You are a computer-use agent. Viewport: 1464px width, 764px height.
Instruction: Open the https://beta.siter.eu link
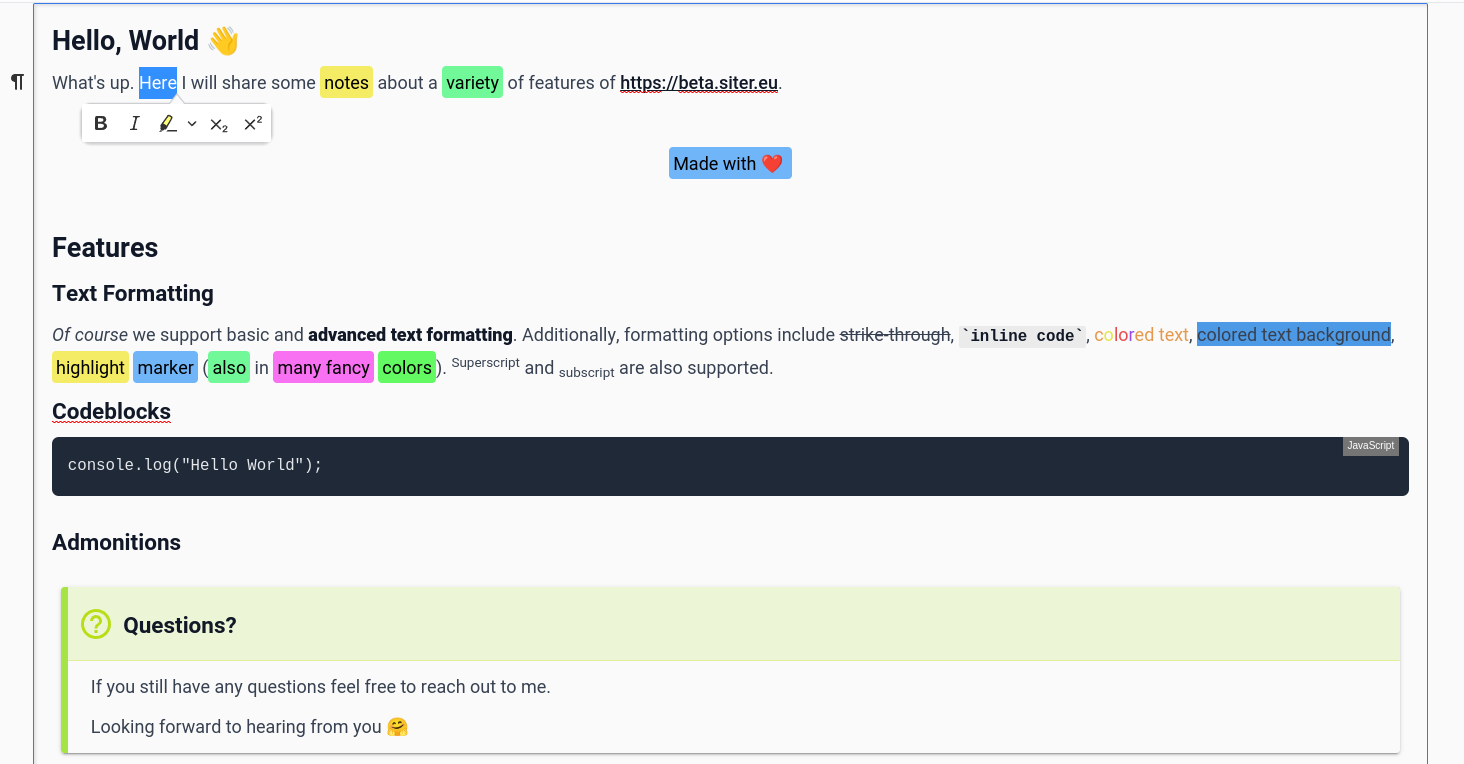699,83
